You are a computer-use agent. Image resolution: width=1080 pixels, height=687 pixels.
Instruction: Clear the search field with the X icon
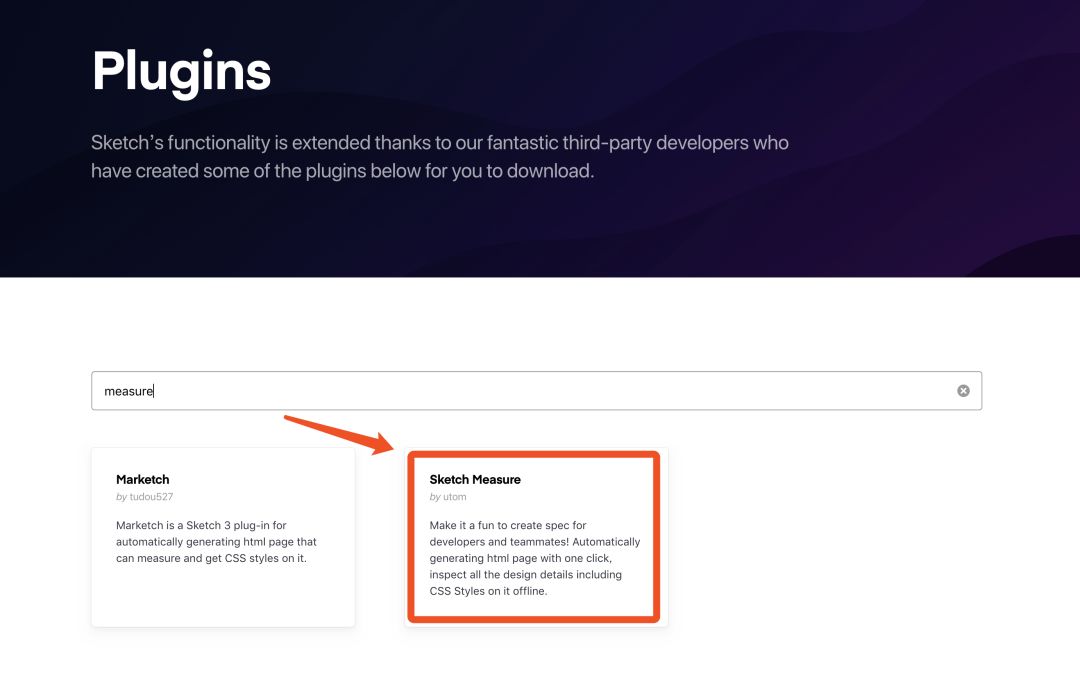(x=963, y=391)
